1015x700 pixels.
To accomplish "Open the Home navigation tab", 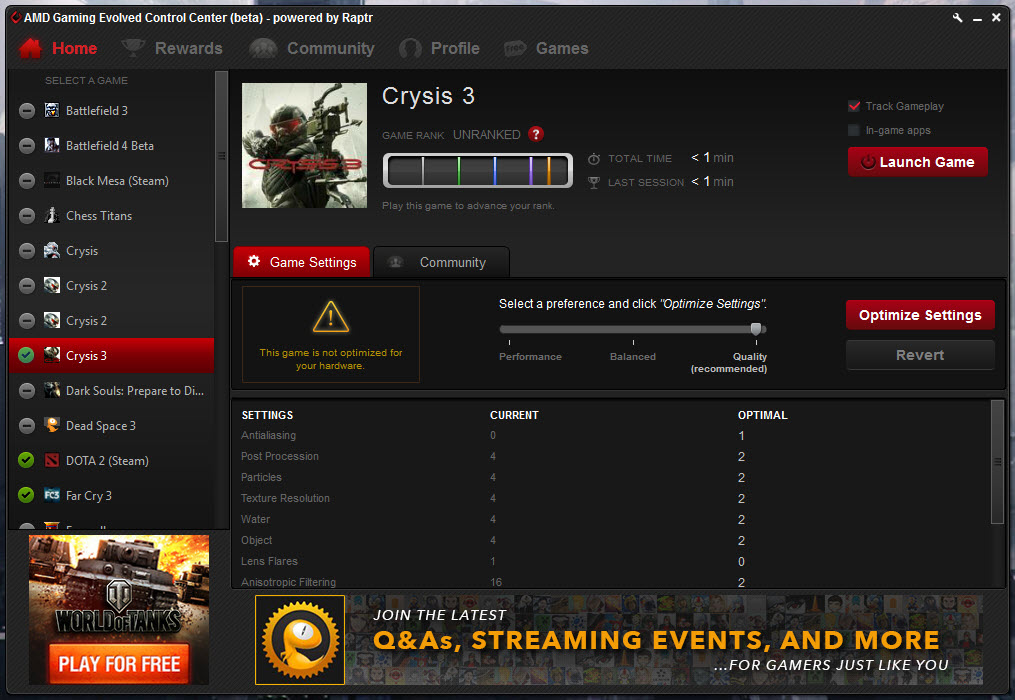I will pyautogui.click(x=58, y=49).
